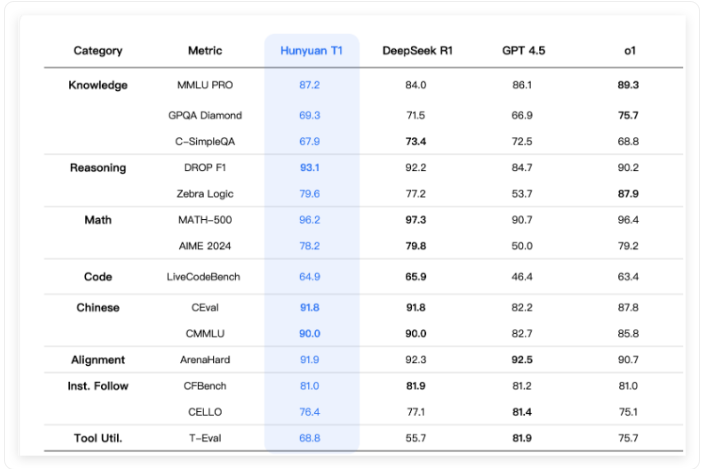
Task: Select Hunyuan T1 CELLO score 76.4
Action: (x=309, y=412)
